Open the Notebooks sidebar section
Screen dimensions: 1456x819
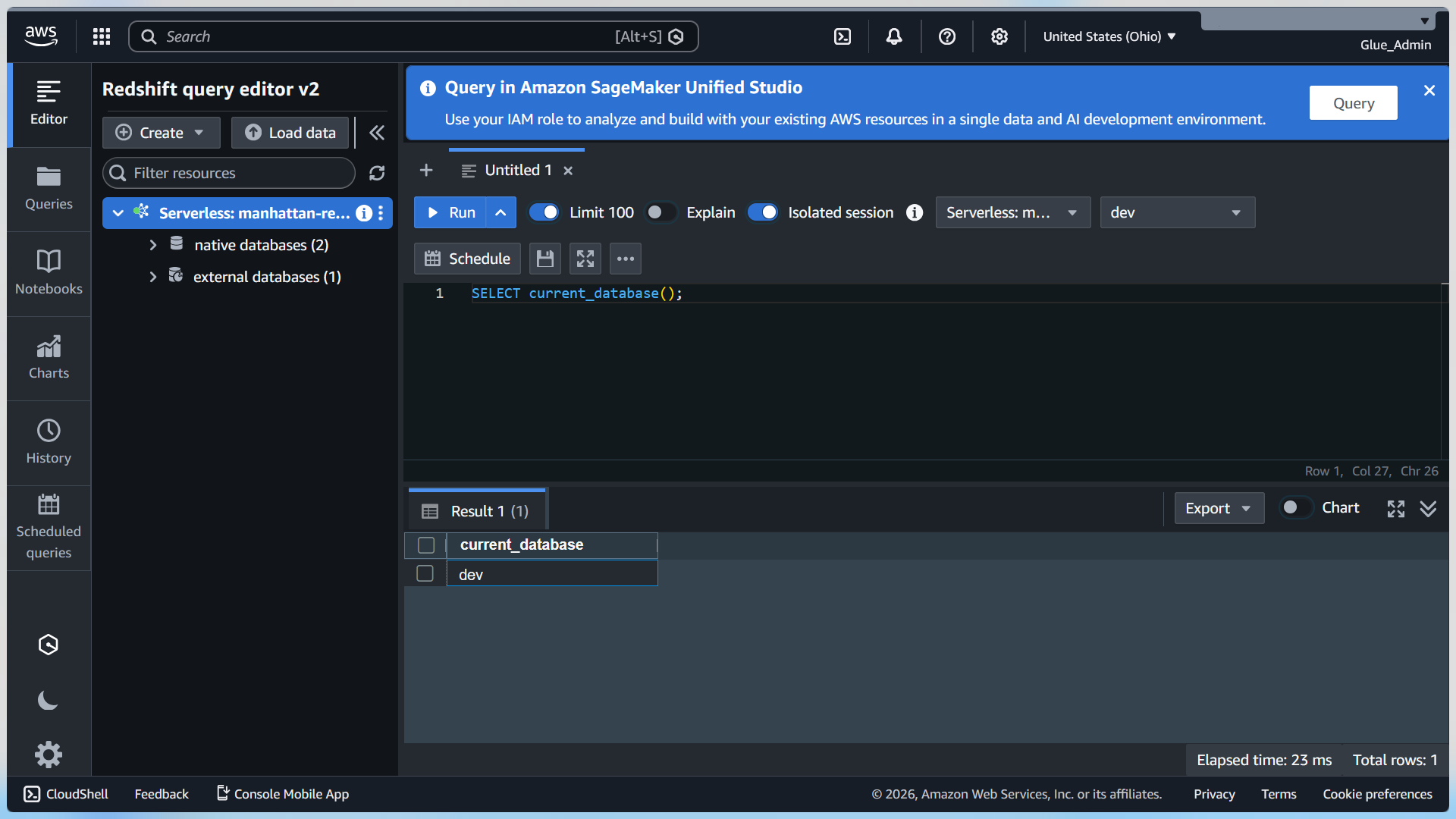[x=49, y=273]
